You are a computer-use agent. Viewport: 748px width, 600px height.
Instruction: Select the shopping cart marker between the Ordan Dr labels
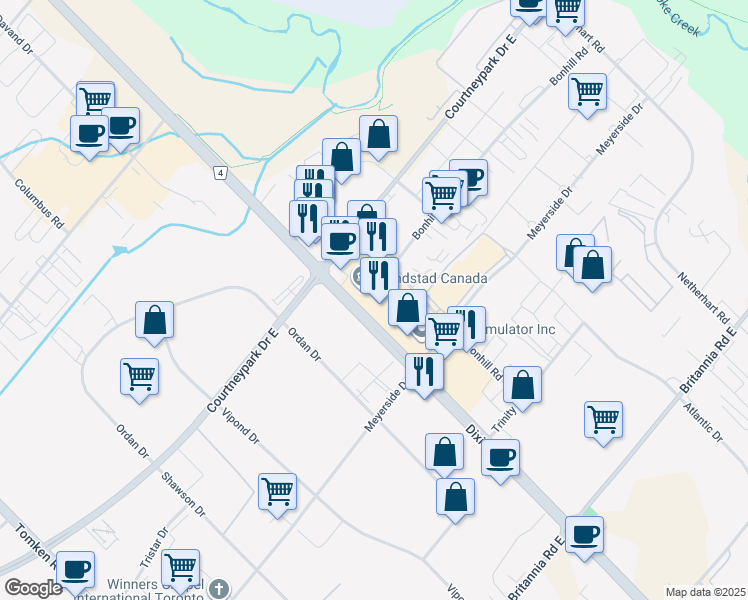[x=139, y=378]
